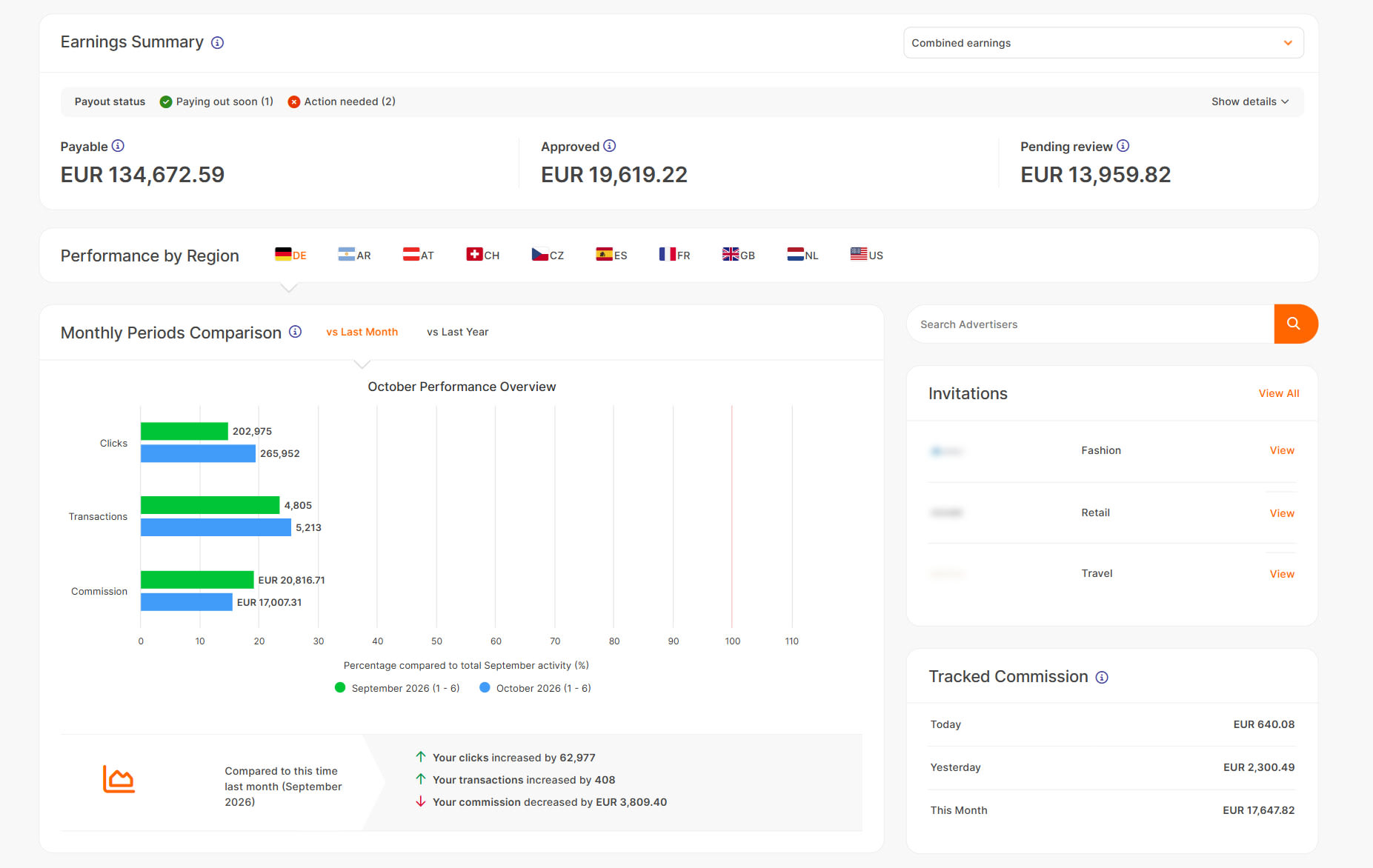The width and height of the screenshot is (1373, 868).
Task: Select the CH region tab
Action: [x=483, y=255]
